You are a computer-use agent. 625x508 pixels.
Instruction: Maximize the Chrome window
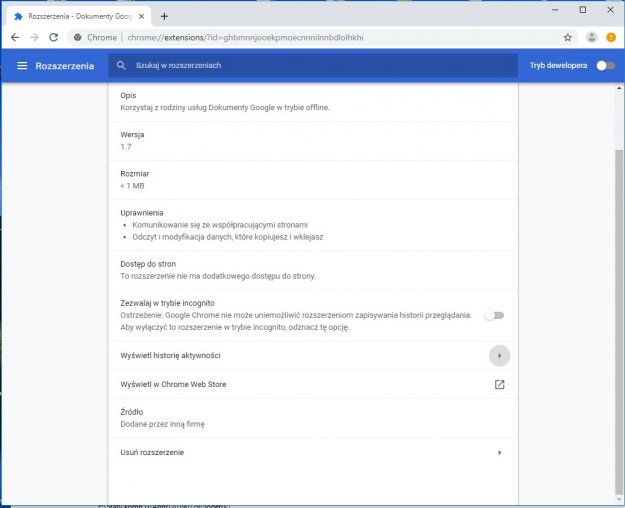pyautogui.click(x=583, y=10)
